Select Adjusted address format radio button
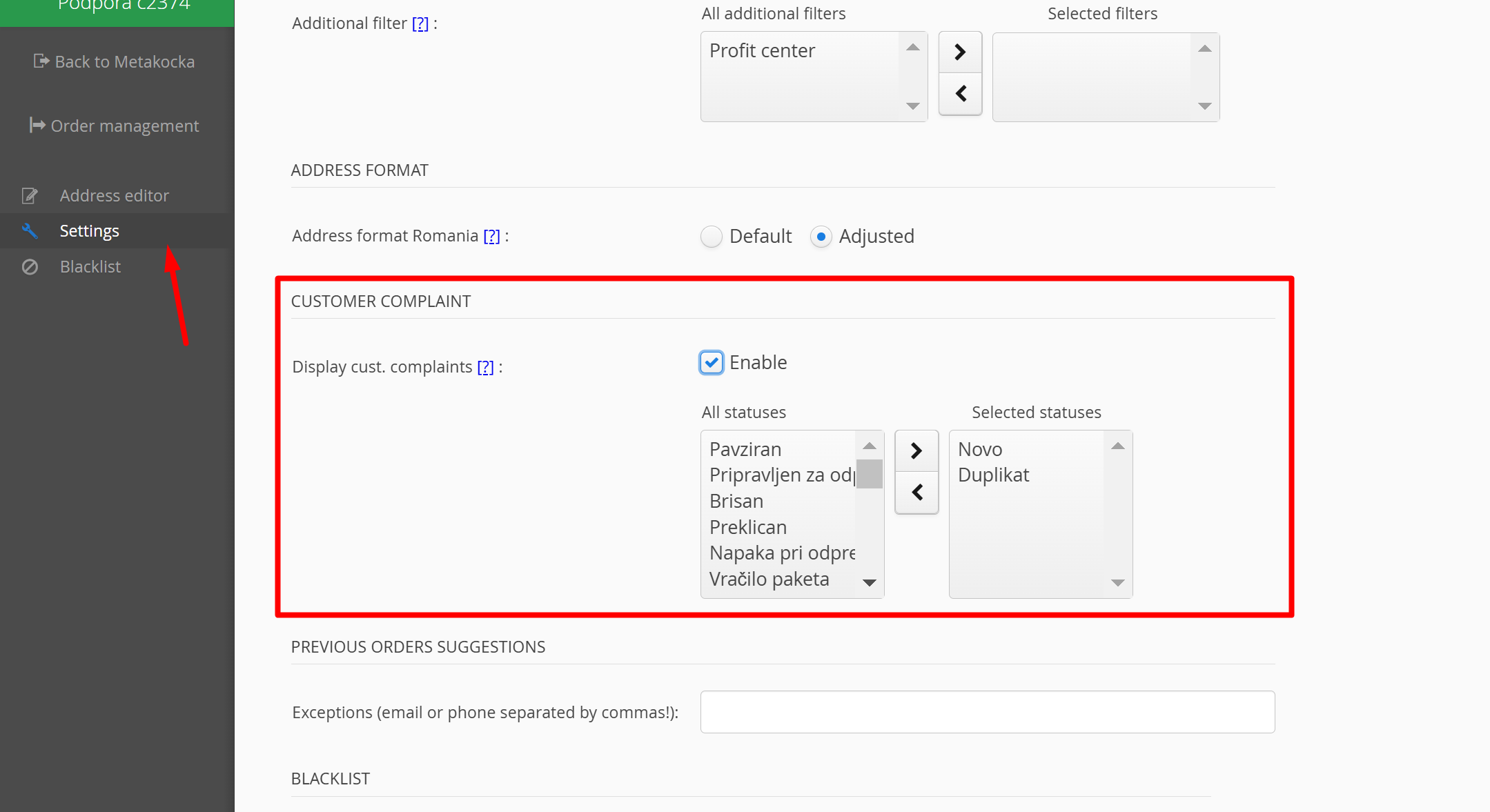Image resolution: width=1490 pixels, height=812 pixels. [x=821, y=237]
